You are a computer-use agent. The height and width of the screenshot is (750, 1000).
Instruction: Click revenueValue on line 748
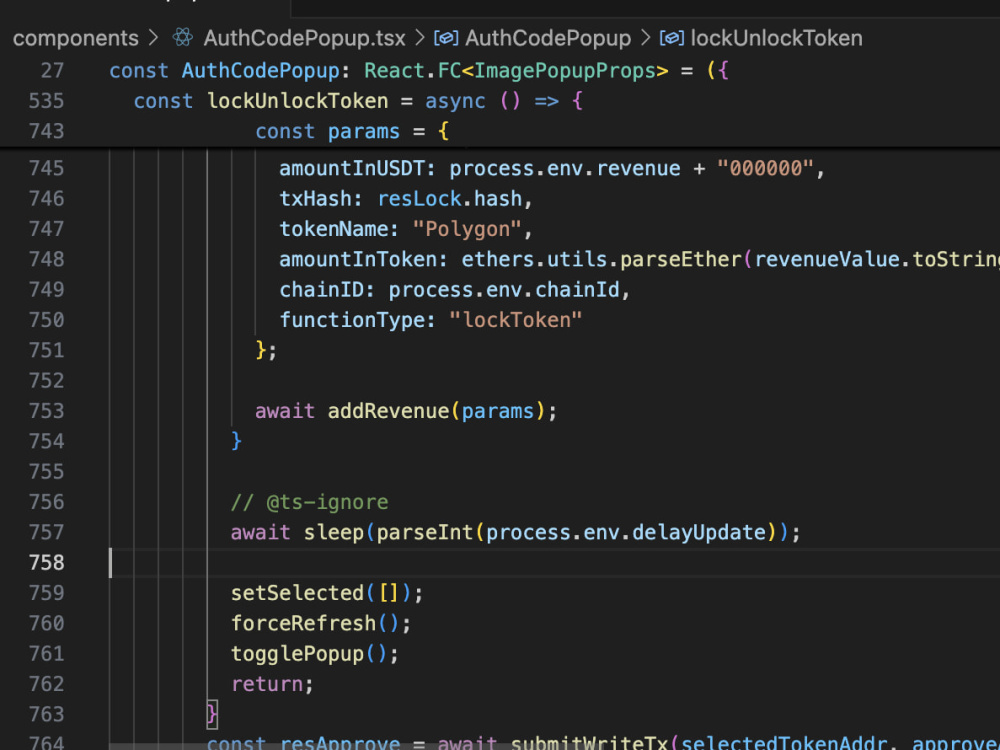pos(827,260)
